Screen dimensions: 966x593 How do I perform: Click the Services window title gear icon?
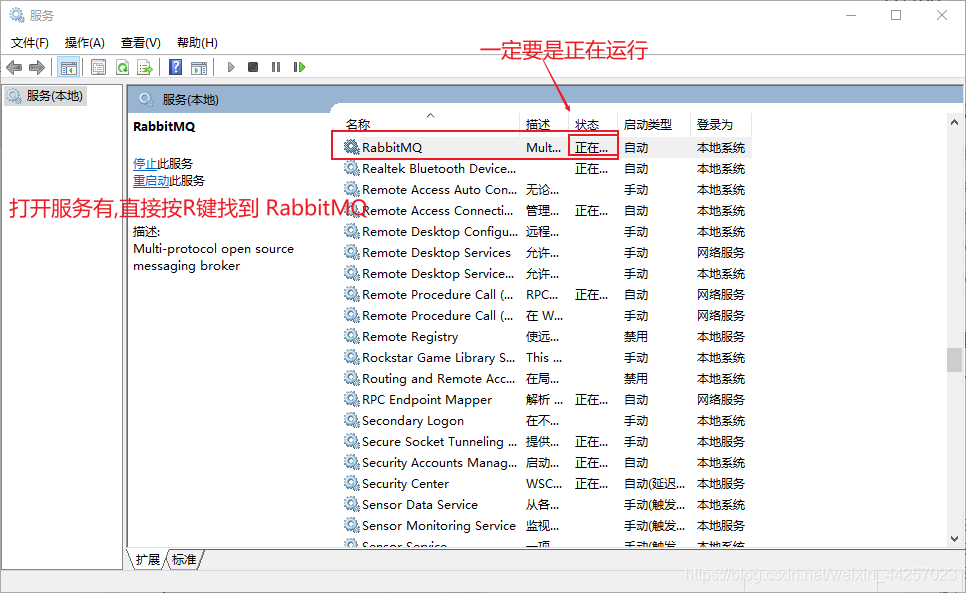tap(17, 15)
